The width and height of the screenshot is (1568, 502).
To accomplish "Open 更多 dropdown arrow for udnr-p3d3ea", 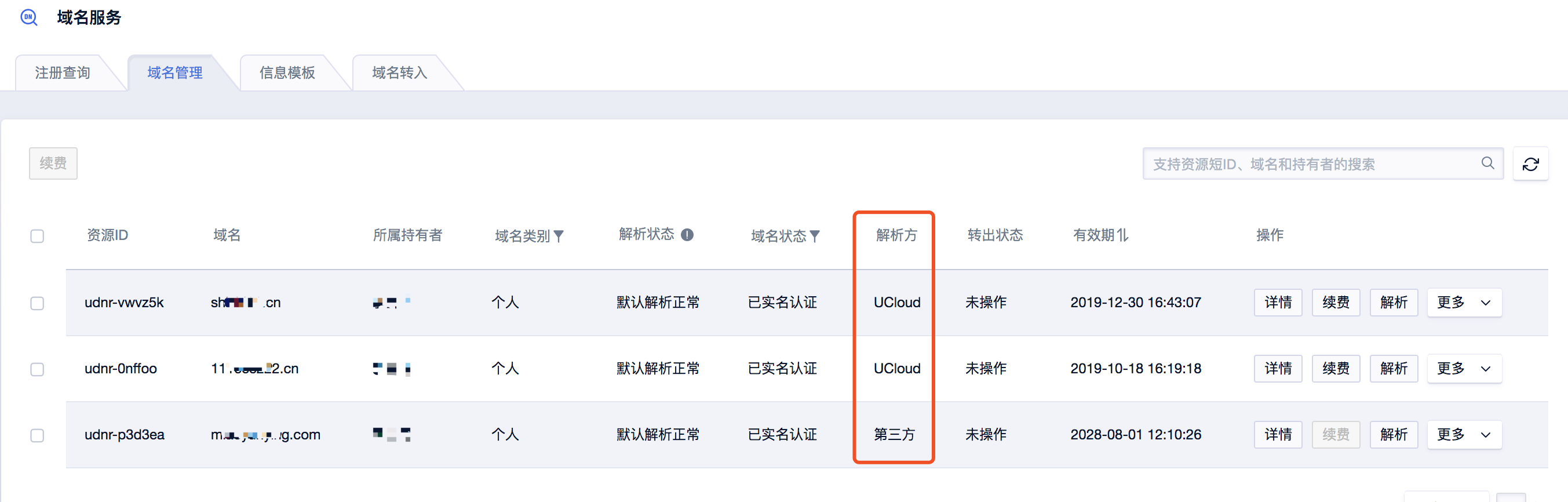I will click(x=1485, y=434).
